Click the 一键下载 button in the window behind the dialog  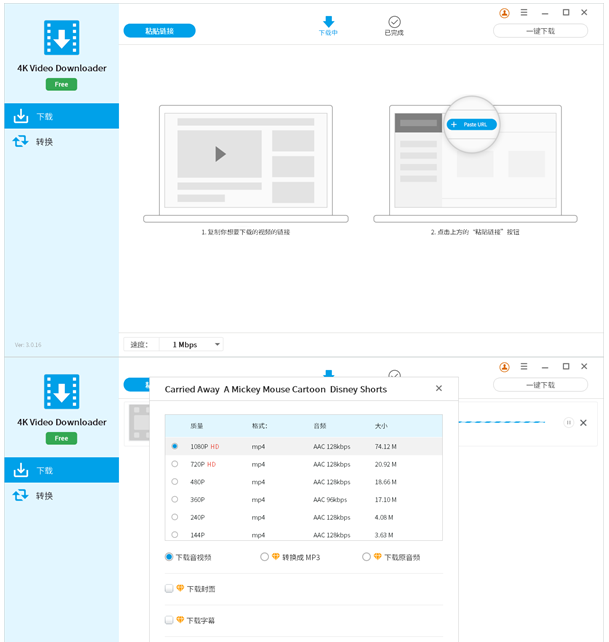[540, 384]
